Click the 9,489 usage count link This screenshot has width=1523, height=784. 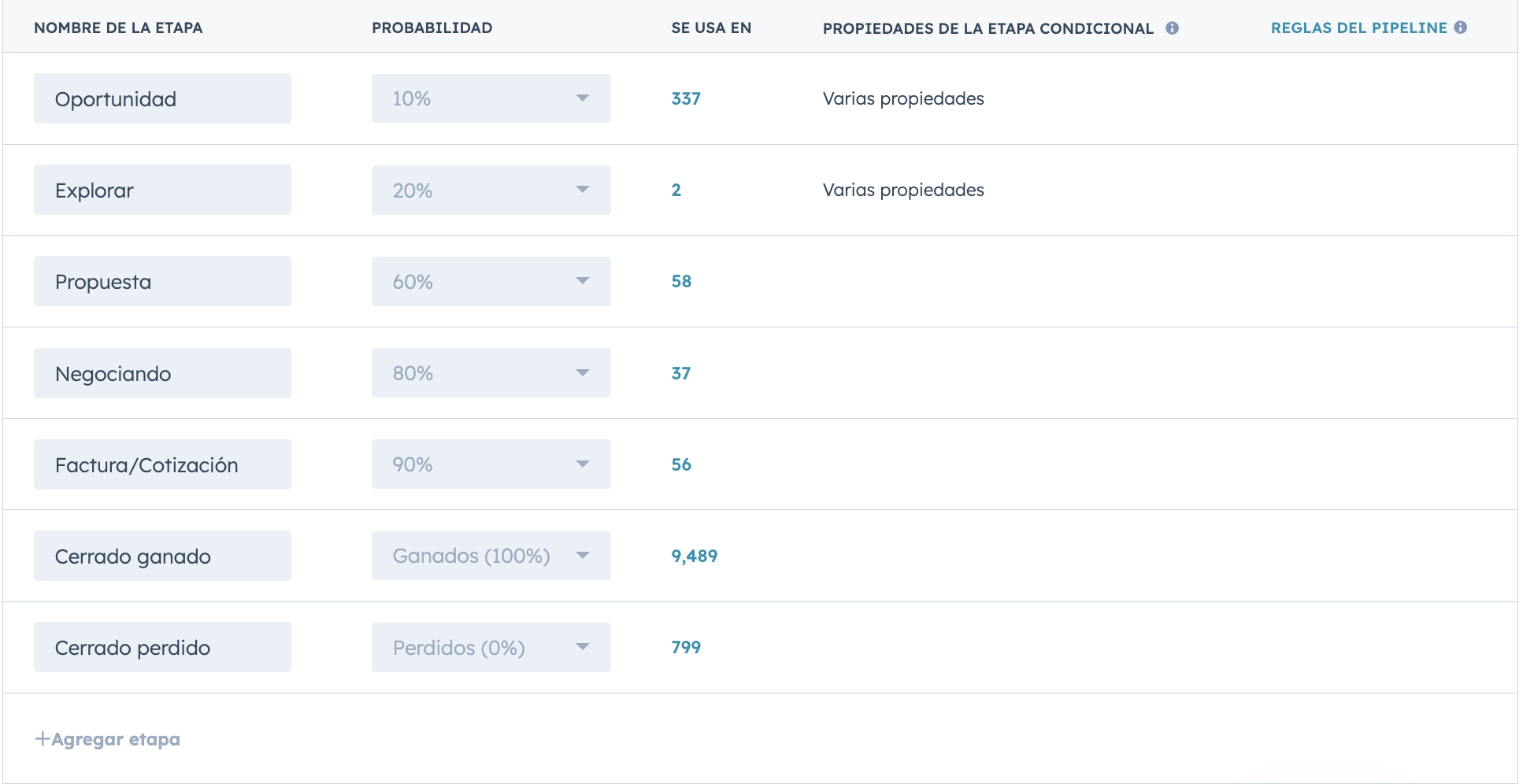694,557
